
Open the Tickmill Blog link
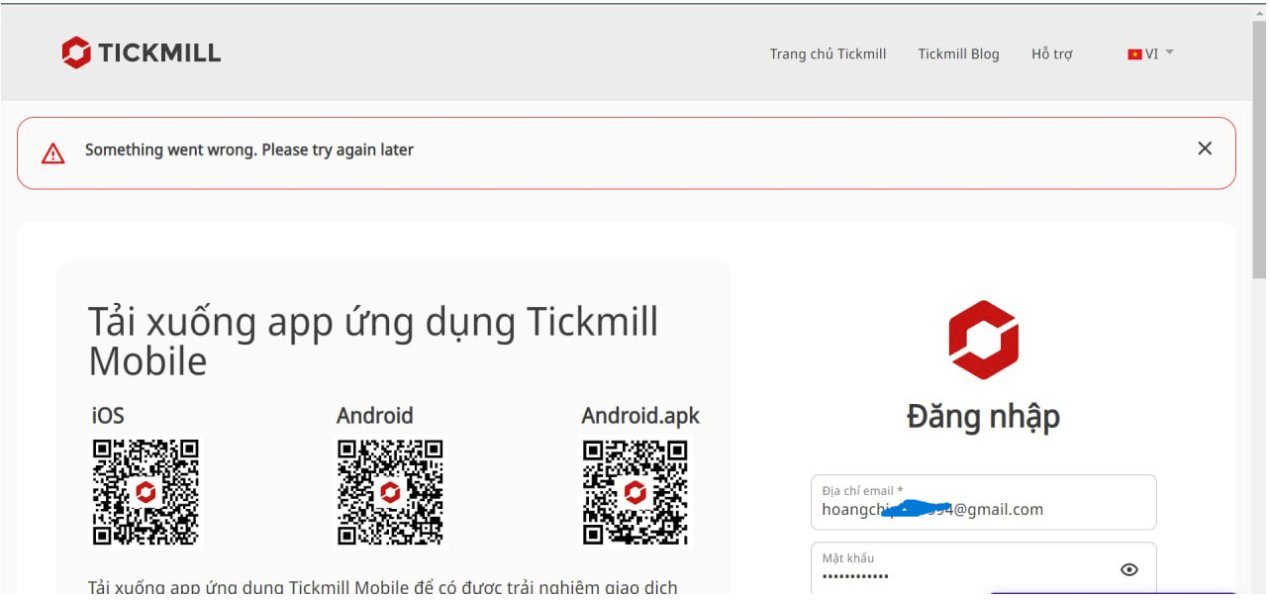click(958, 54)
